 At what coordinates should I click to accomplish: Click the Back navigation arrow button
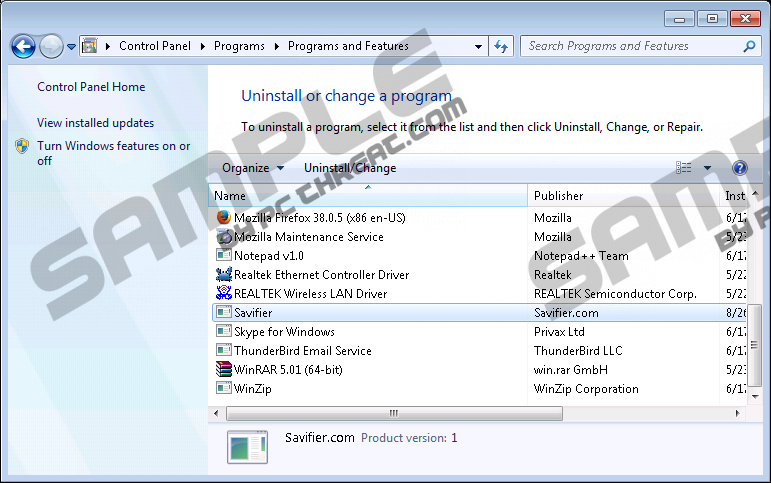[x=23, y=46]
